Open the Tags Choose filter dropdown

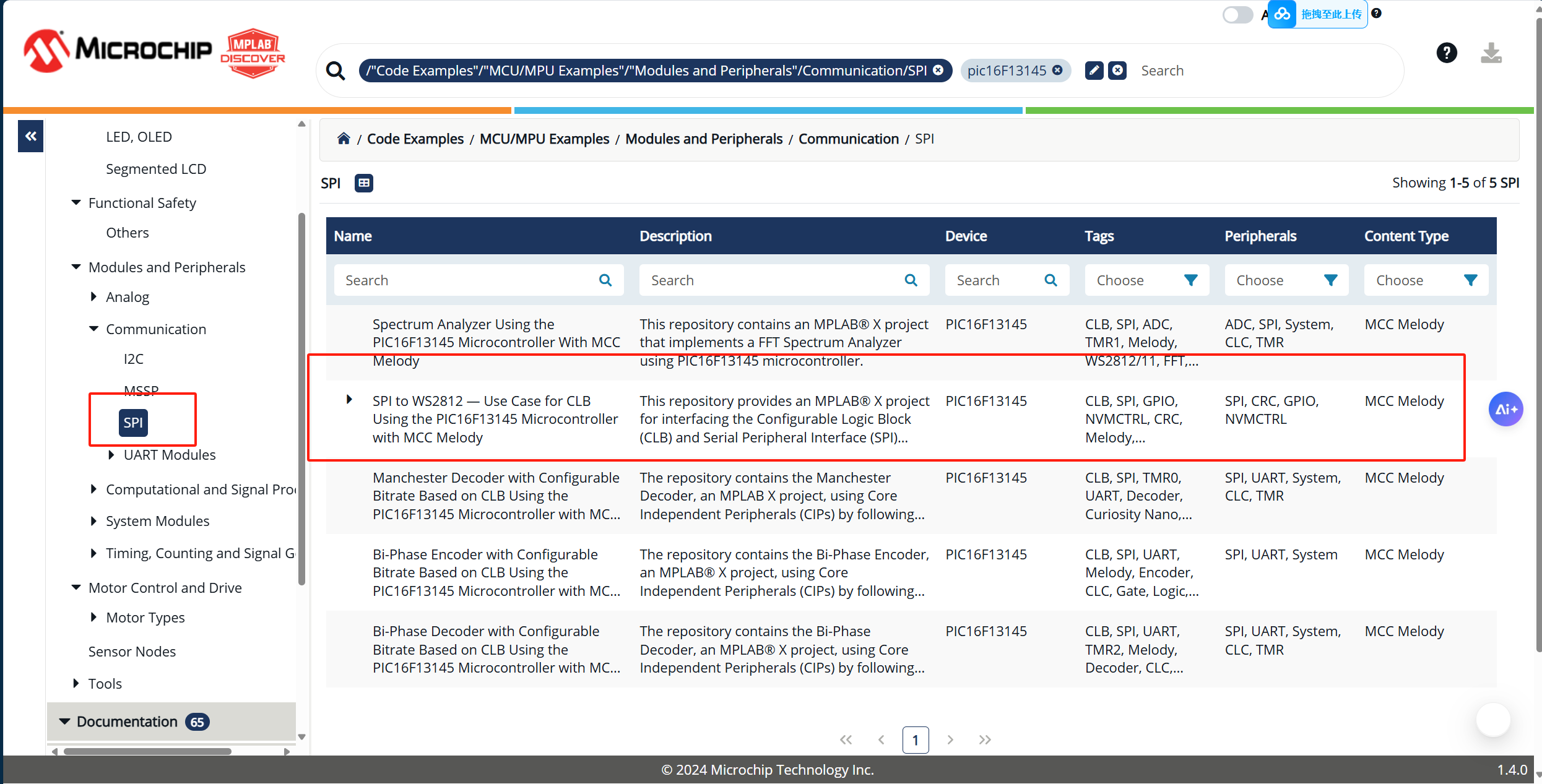[1146, 280]
